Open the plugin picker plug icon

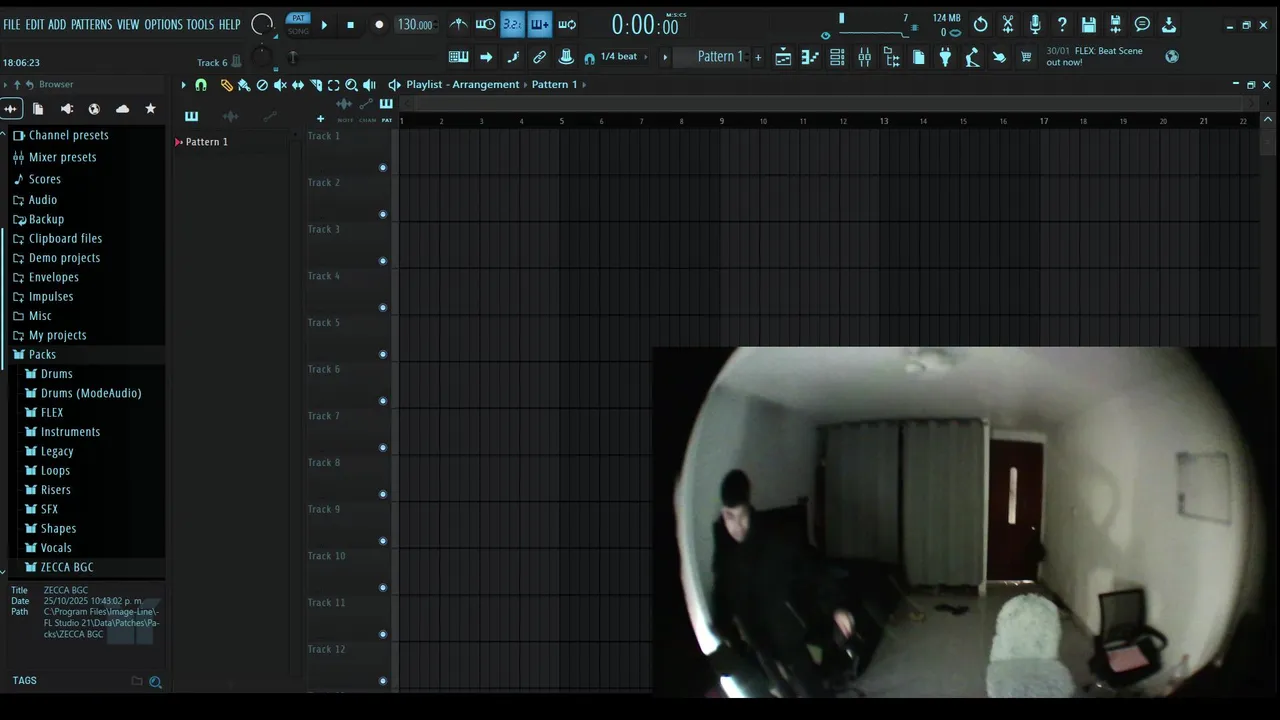coord(945,57)
